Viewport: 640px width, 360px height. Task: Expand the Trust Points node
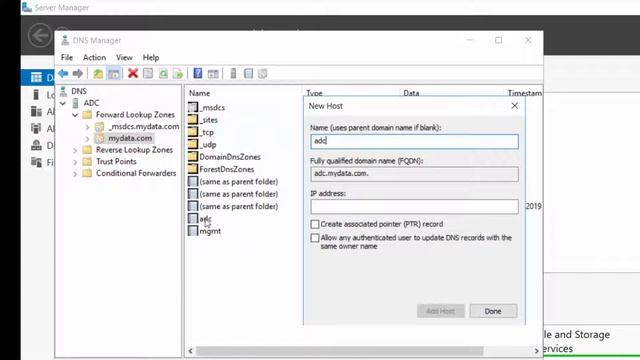(x=75, y=162)
